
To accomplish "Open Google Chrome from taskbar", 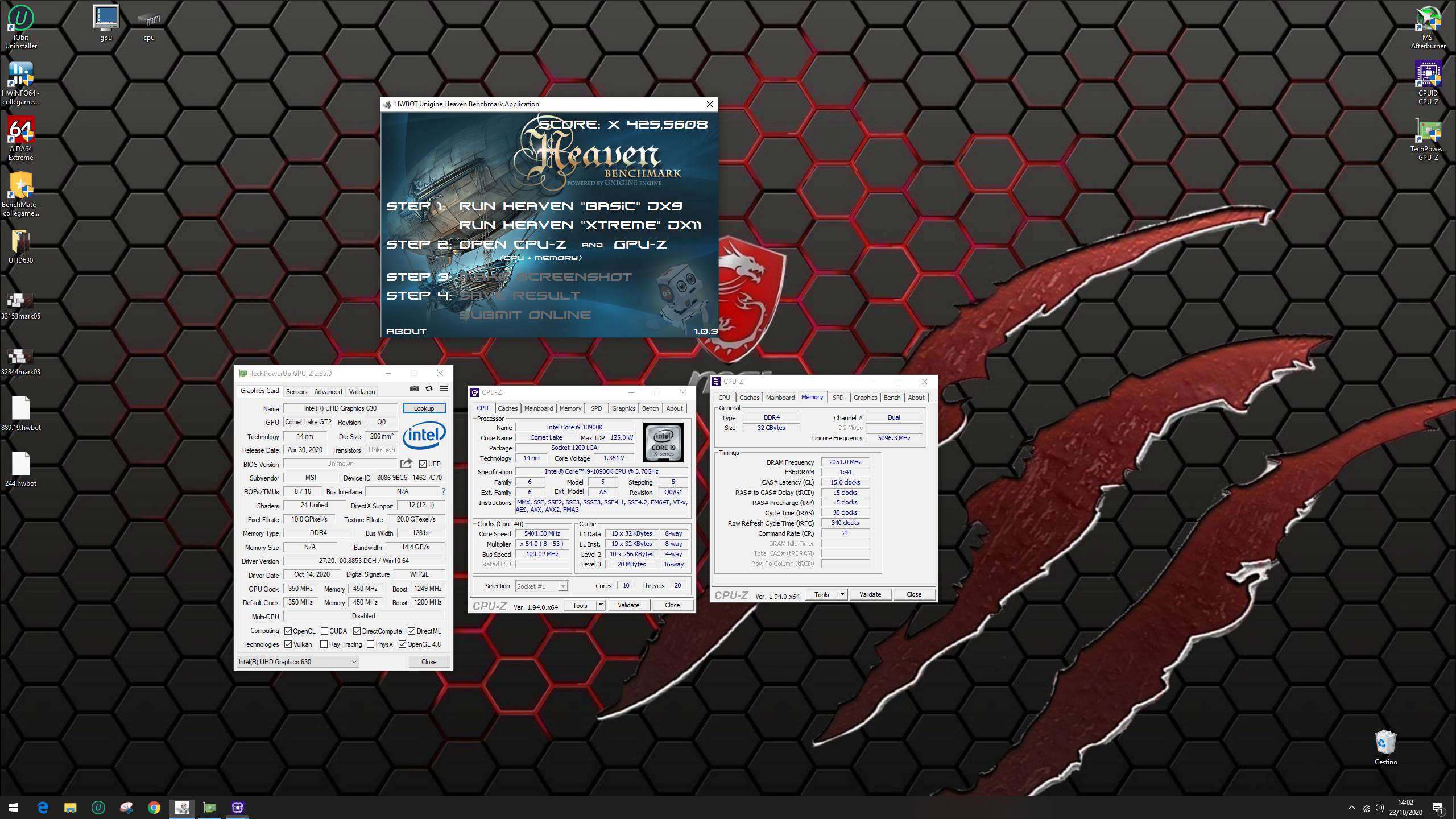I will click(154, 808).
